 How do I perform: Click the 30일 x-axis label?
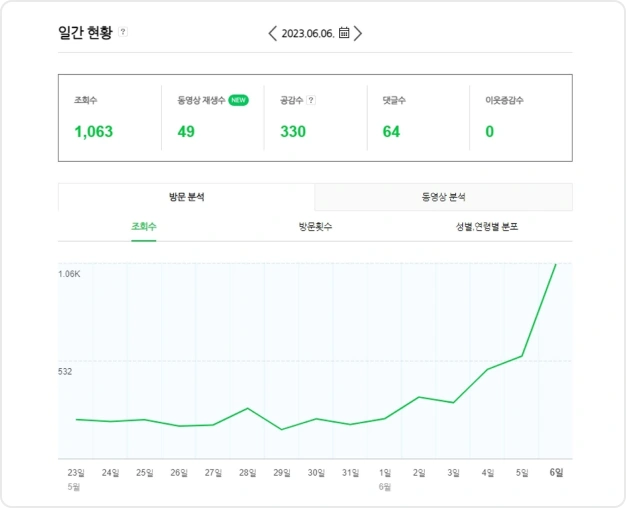[x=316, y=473]
